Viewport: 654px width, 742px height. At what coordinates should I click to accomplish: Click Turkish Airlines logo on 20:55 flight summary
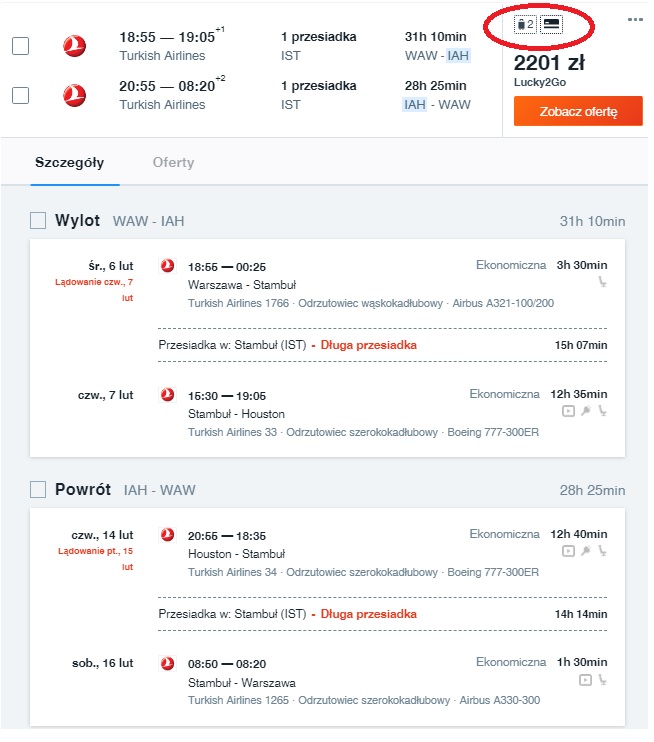(75, 95)
